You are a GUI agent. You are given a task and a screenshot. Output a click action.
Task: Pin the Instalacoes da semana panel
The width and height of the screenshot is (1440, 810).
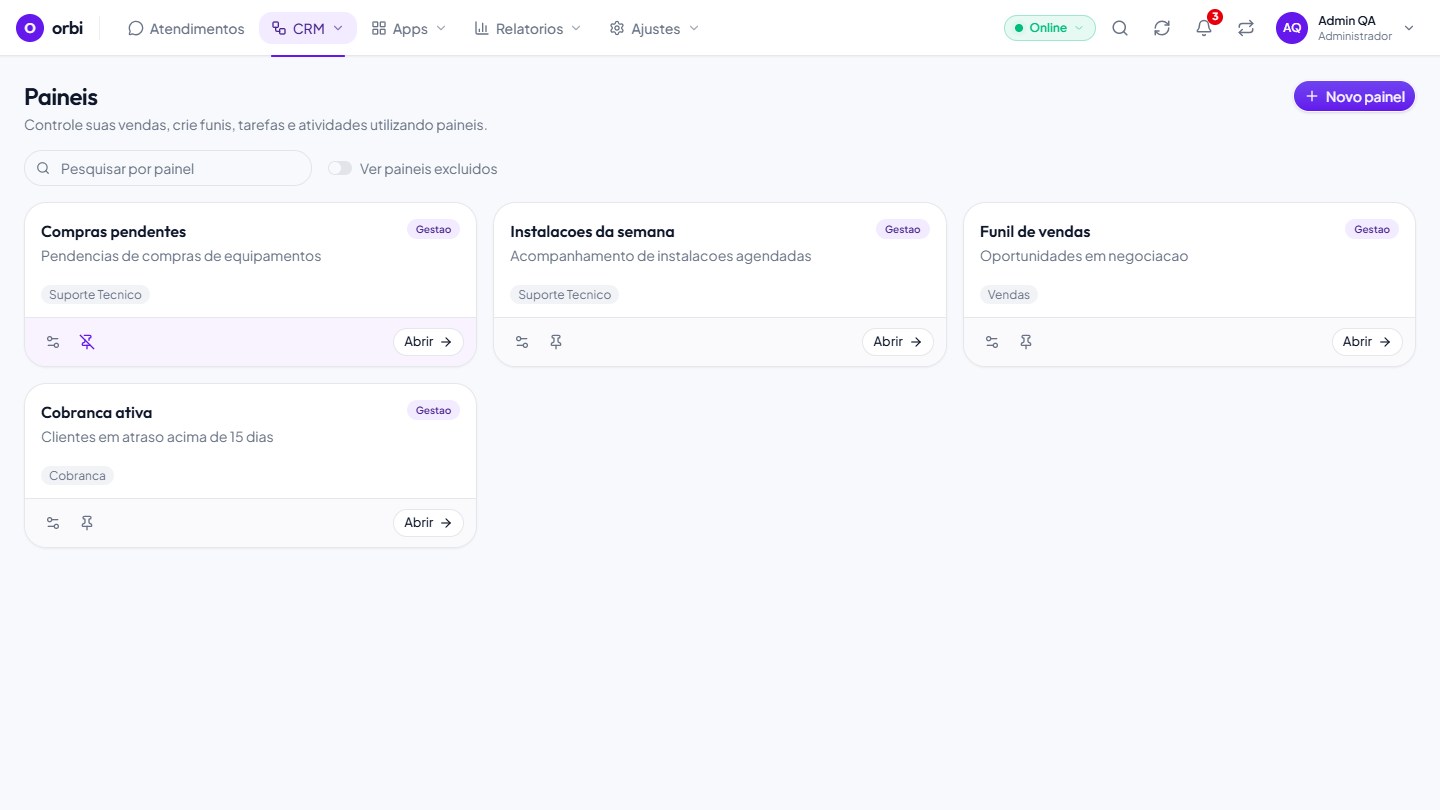[556, 342]
